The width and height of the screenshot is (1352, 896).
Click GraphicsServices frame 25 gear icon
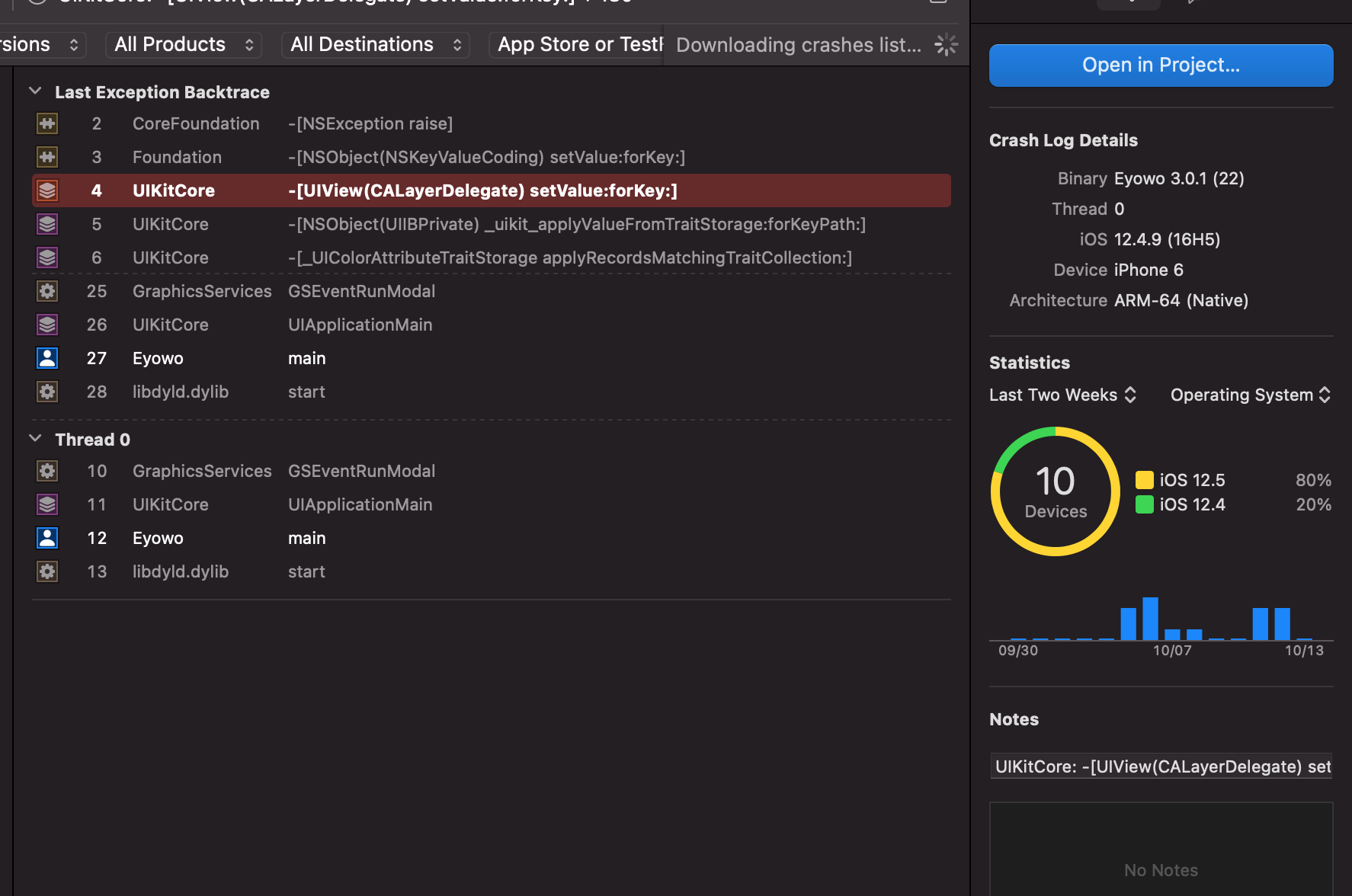47,291
